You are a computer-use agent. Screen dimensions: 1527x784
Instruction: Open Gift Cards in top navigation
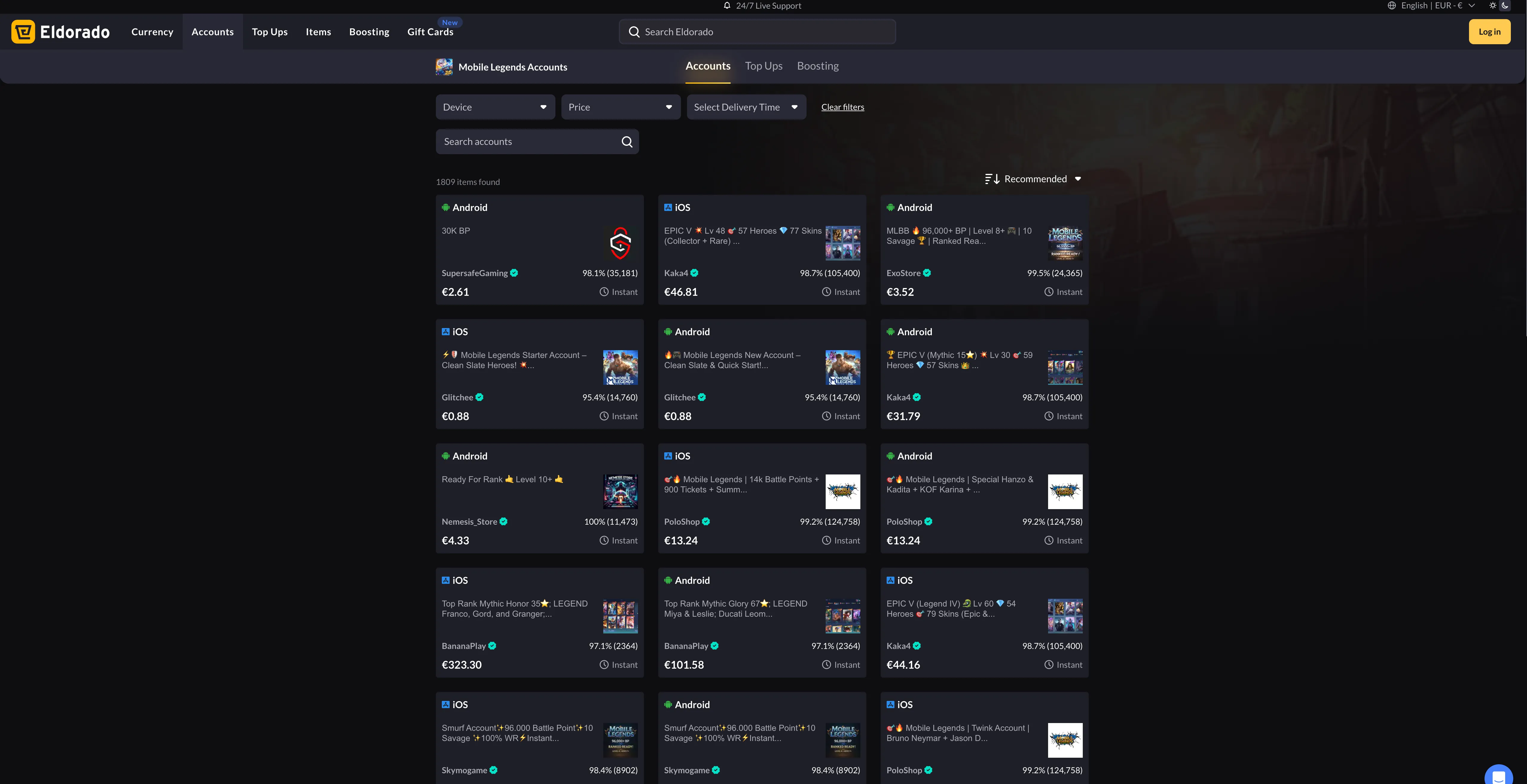point(430,33)
